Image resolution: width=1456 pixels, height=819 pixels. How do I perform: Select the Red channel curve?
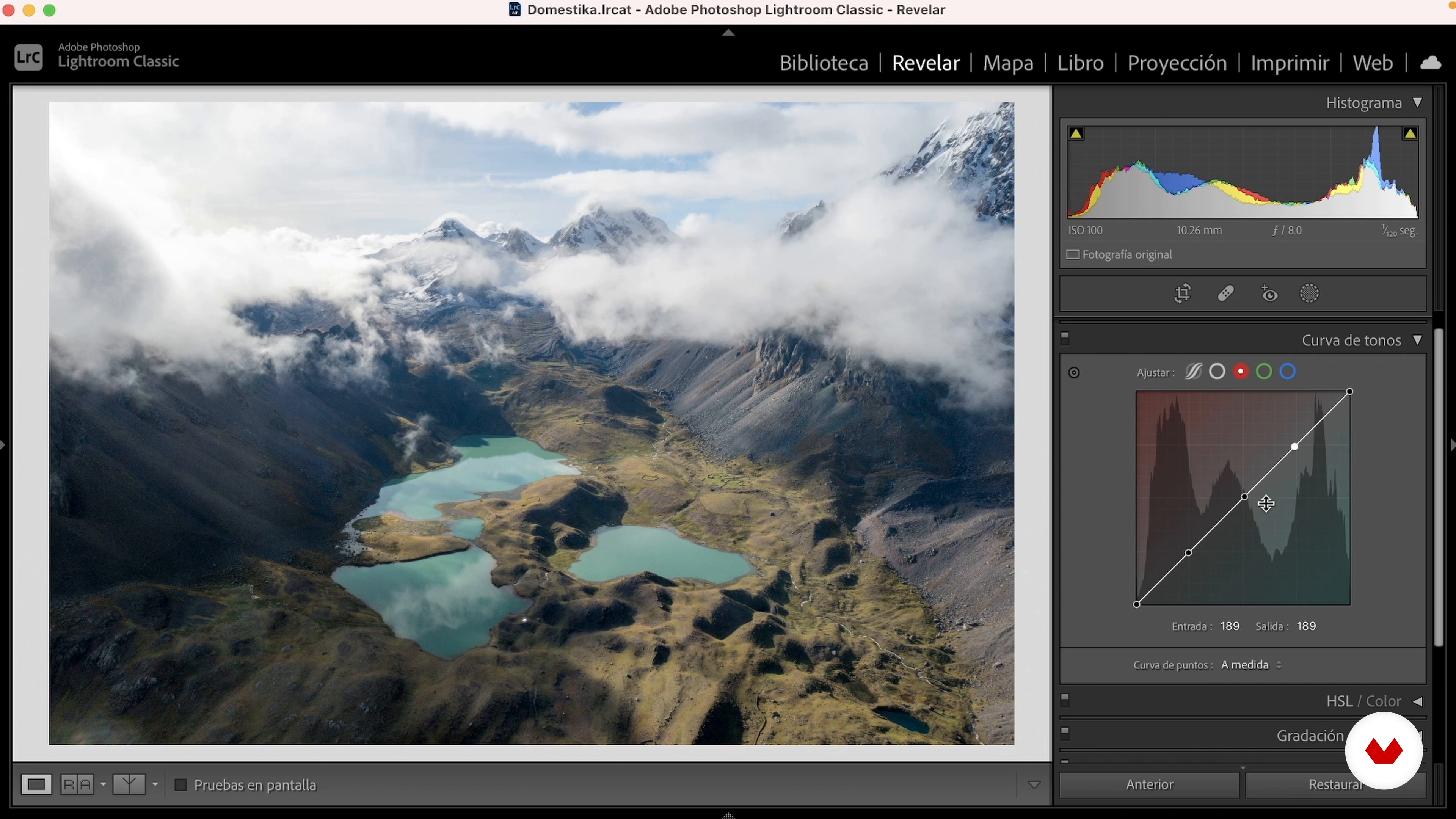click(1241, 372)
